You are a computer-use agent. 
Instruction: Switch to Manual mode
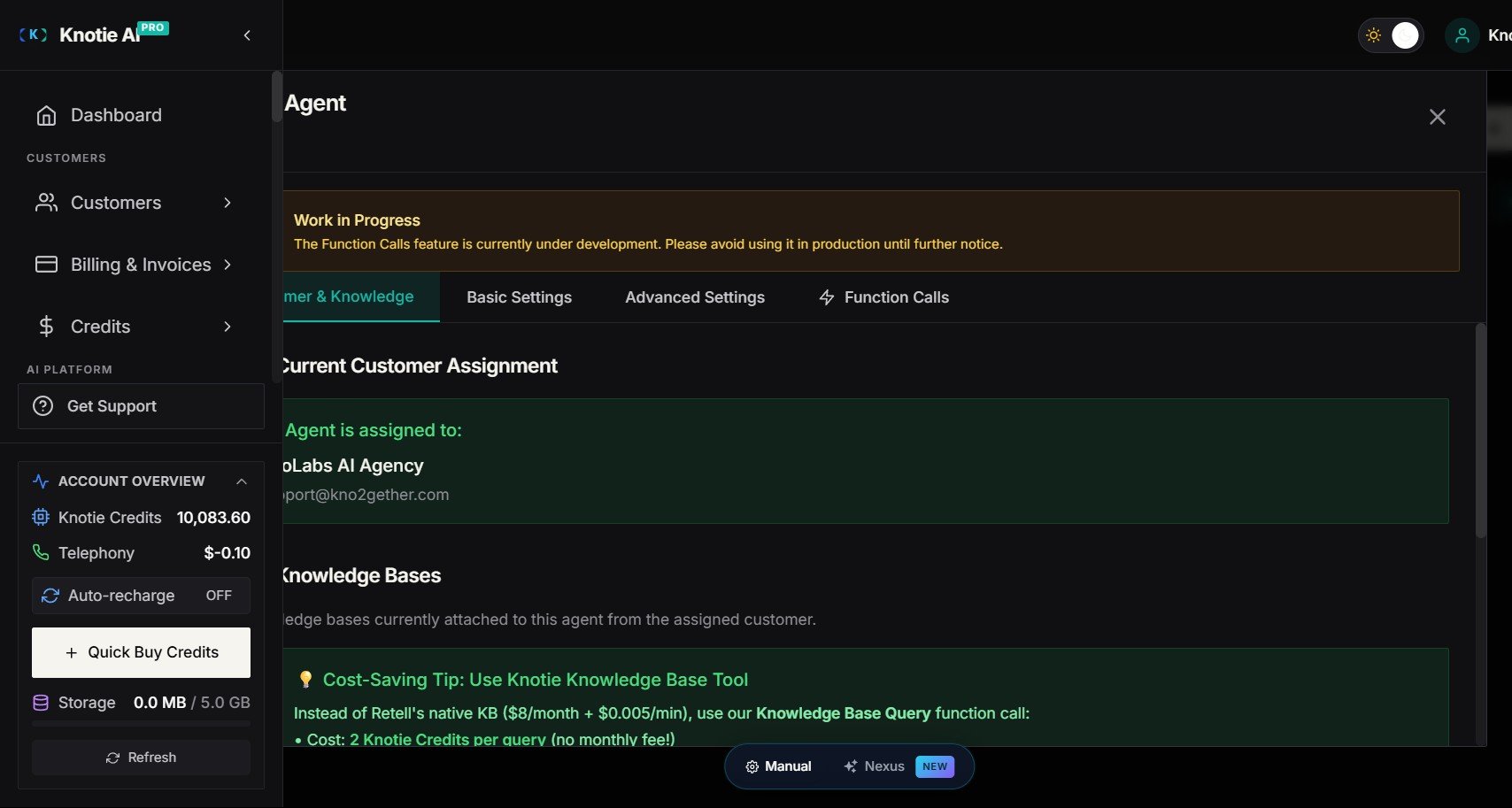point(779,766)
